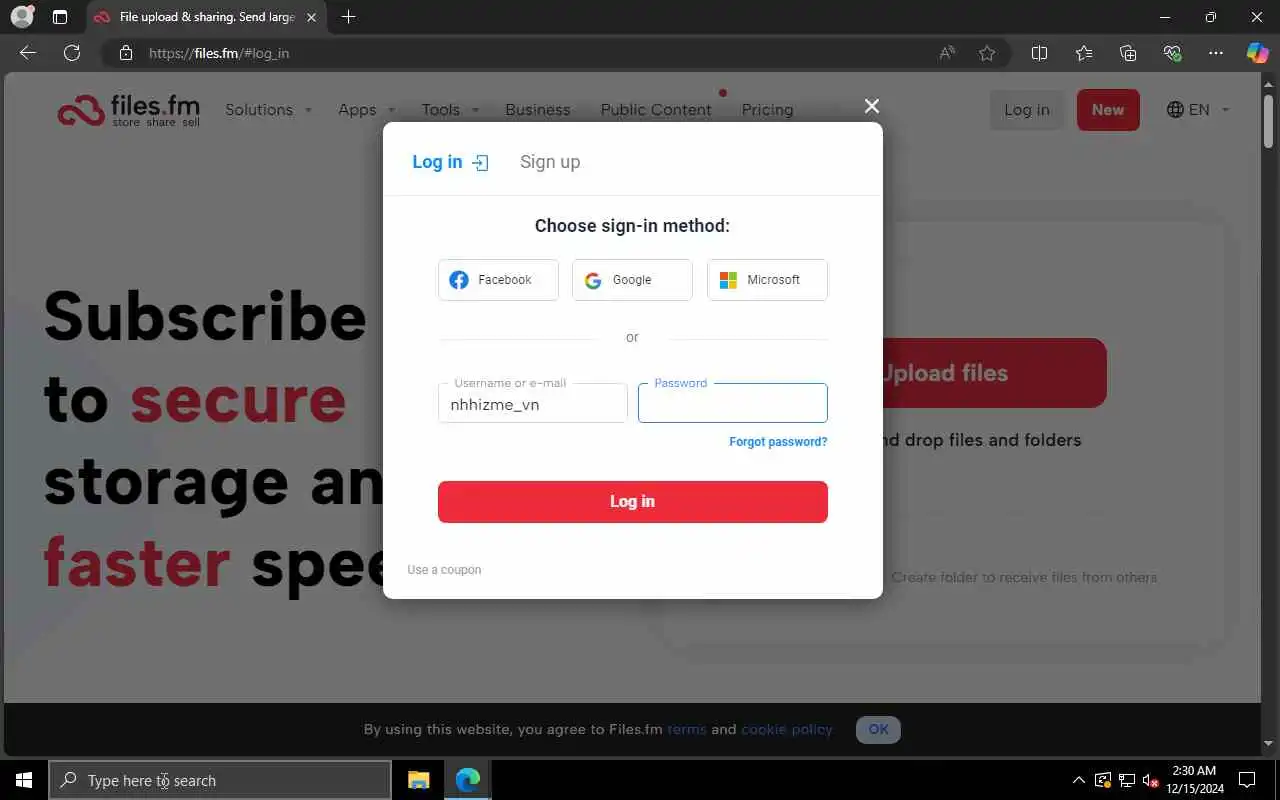Click the Upload files button
This screenshot has height=800, width=1280.
click(994, 373)
